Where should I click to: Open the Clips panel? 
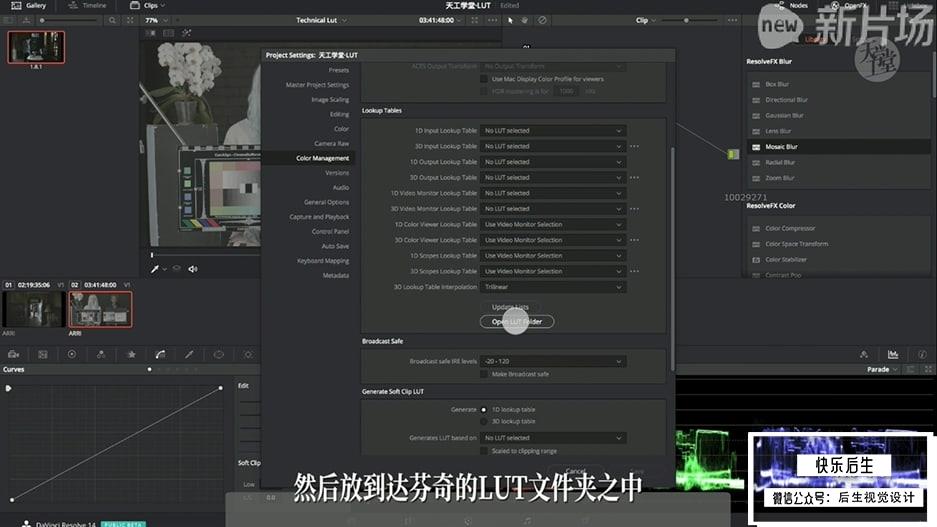coord(148,5)
